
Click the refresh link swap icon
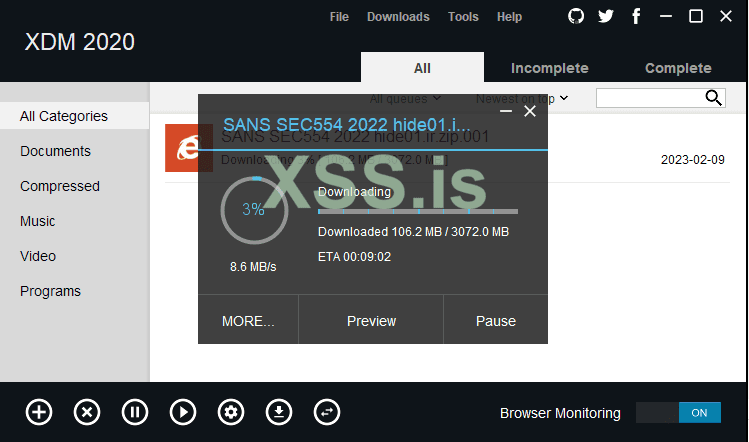[x=327, y=412]
